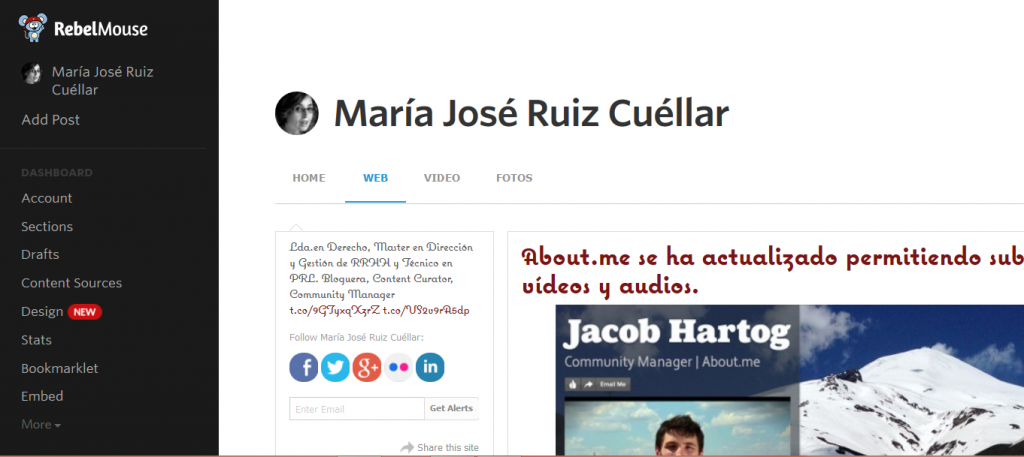Click the RebelMouse logo icon
The height and width of the screenshot is (457, 1024).
point(33,28)
